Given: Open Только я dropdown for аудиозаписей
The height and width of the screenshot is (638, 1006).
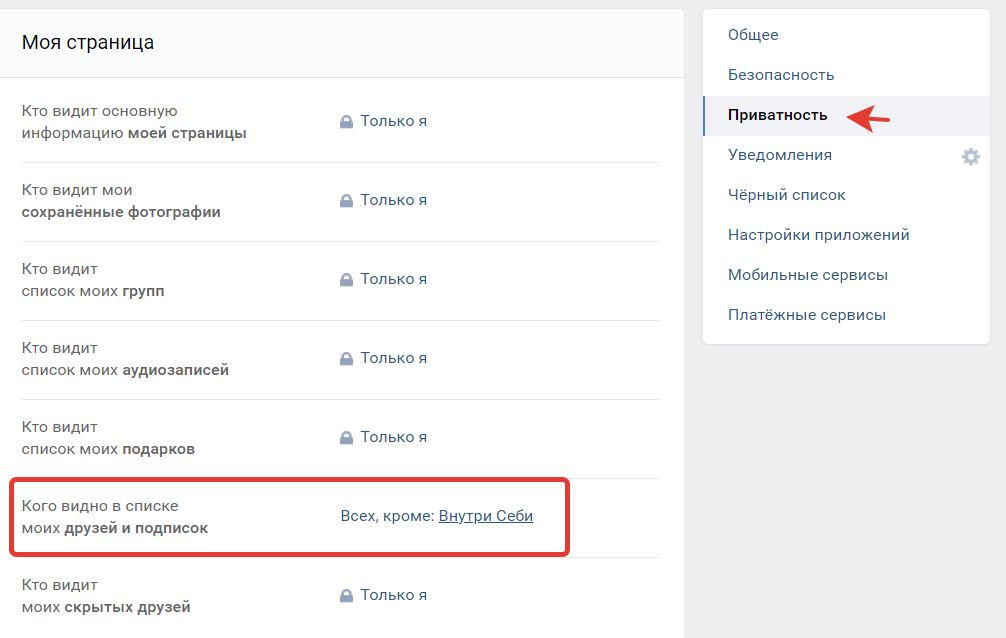Looking at the screenshot, I should pyautogui.click(x=393, y=358).
